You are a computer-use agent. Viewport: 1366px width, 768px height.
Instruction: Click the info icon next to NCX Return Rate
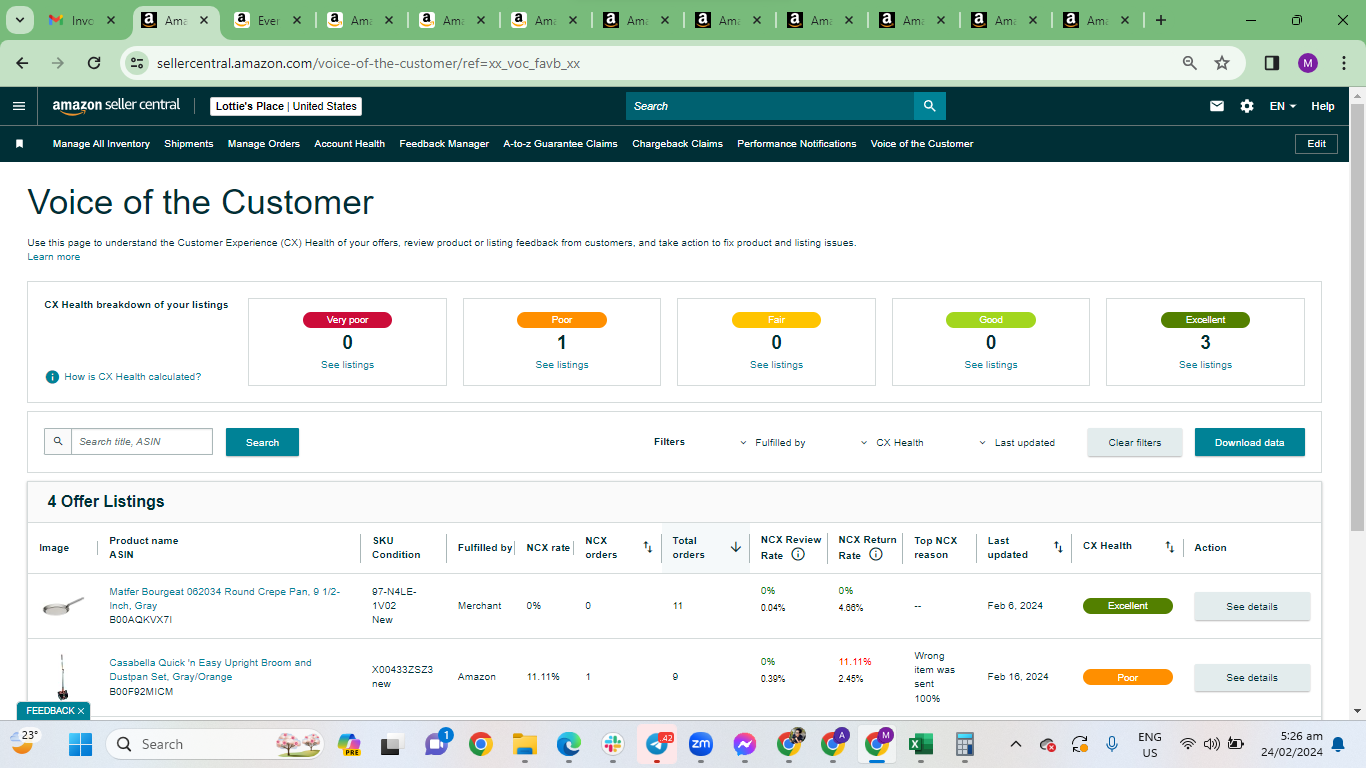(876, 554)
